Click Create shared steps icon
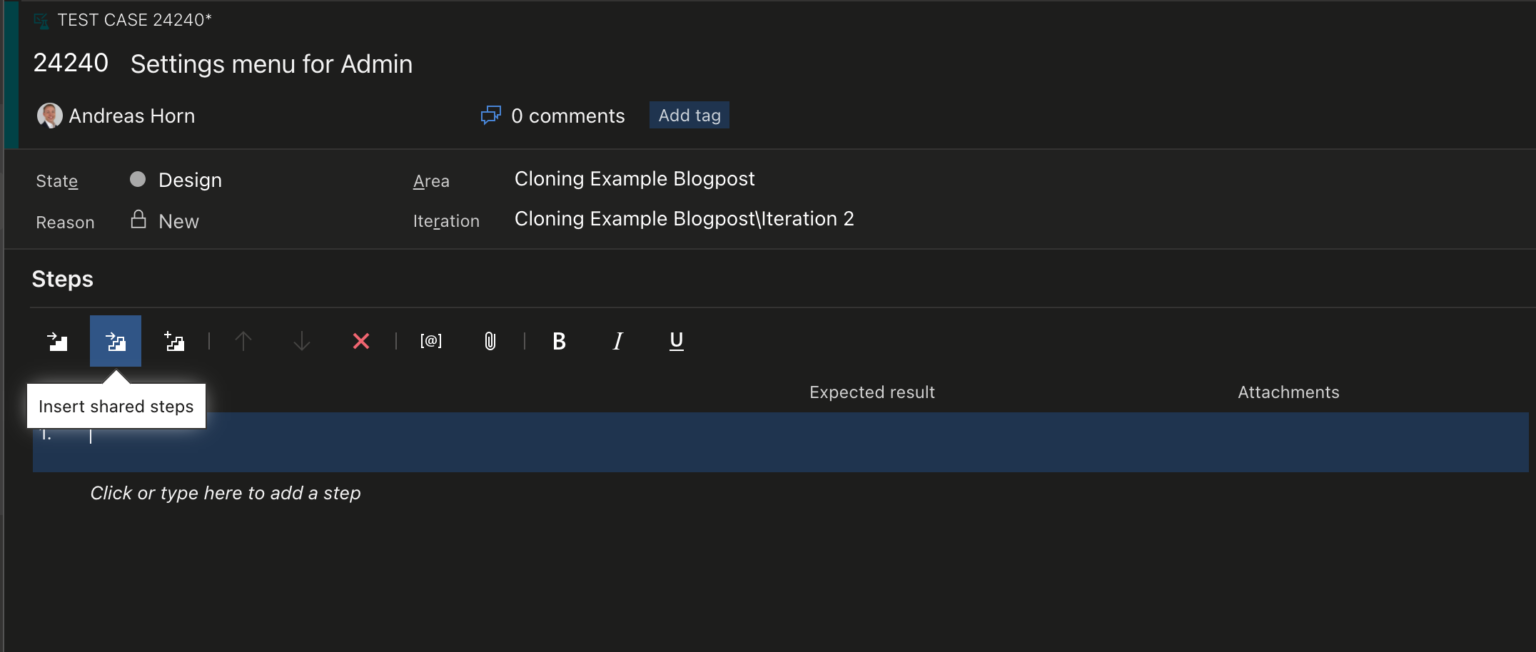This screenshot has width=1536, height=652. 175,342
